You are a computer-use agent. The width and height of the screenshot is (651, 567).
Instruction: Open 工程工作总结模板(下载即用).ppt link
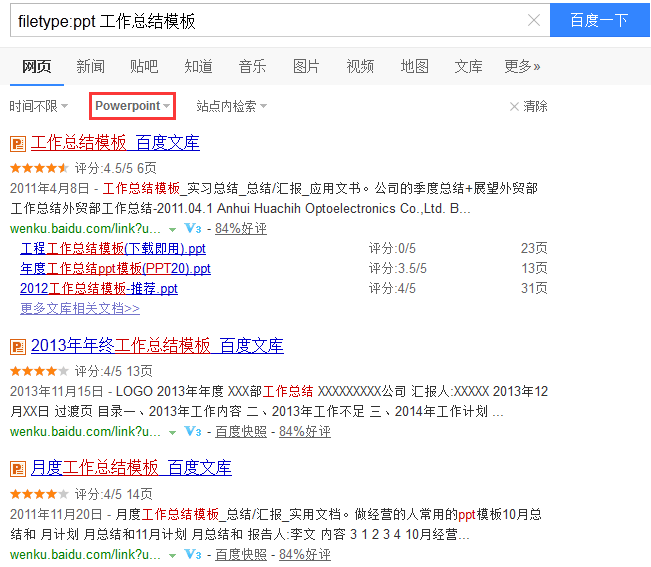pos(113,249)
